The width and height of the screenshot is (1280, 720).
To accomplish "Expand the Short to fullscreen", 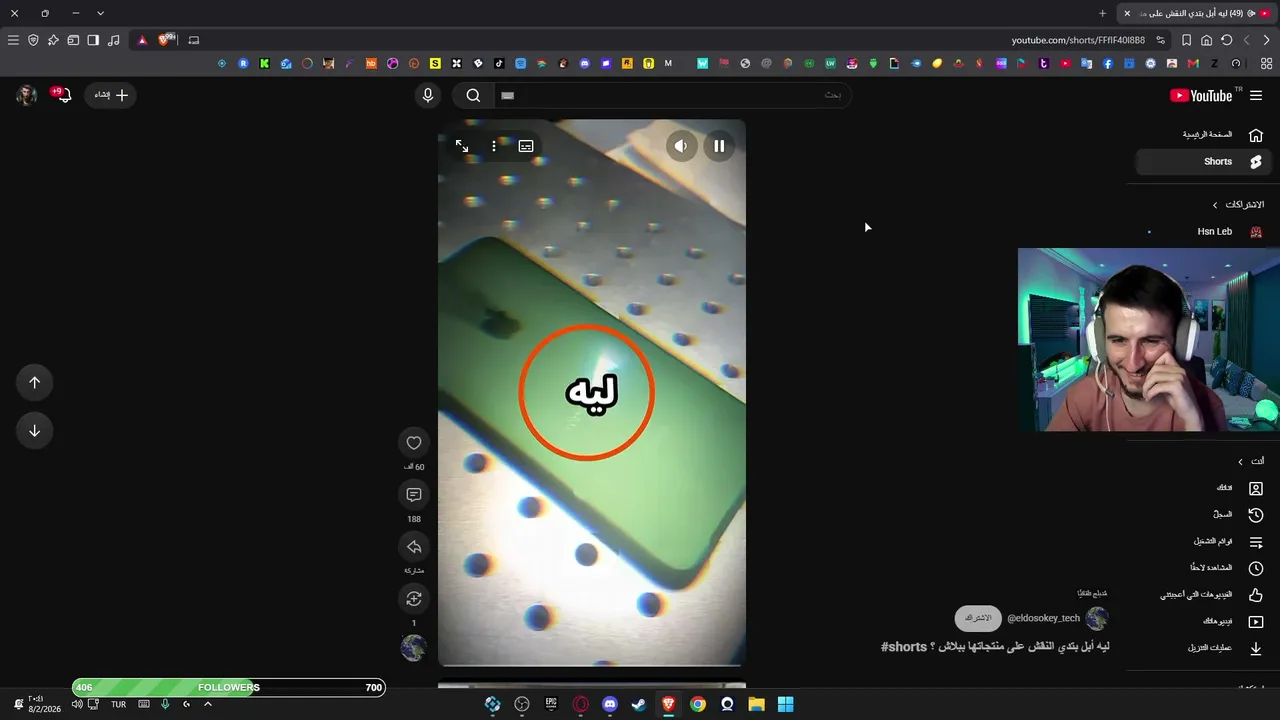I will 462,146.
